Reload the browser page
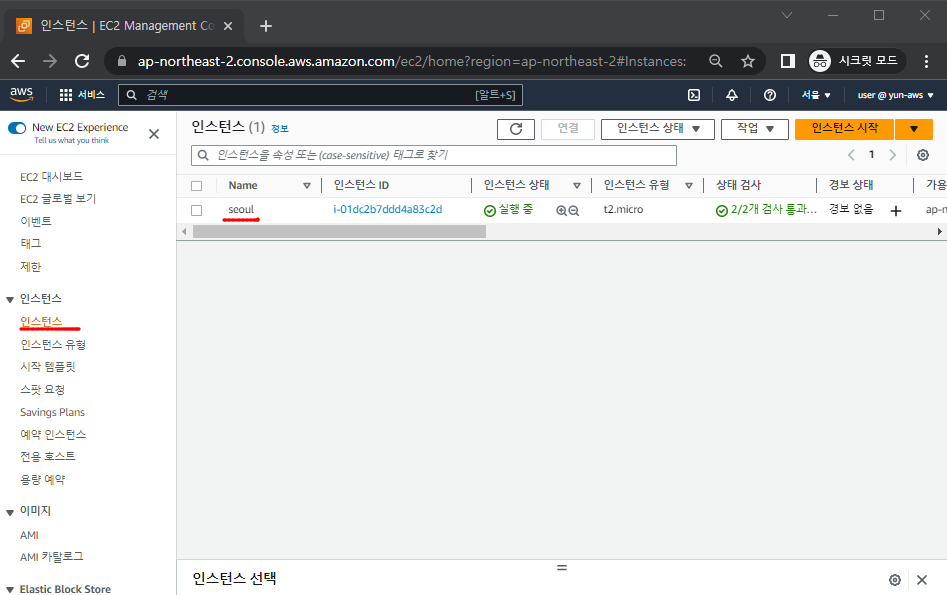947x595 pixels. 82,61
